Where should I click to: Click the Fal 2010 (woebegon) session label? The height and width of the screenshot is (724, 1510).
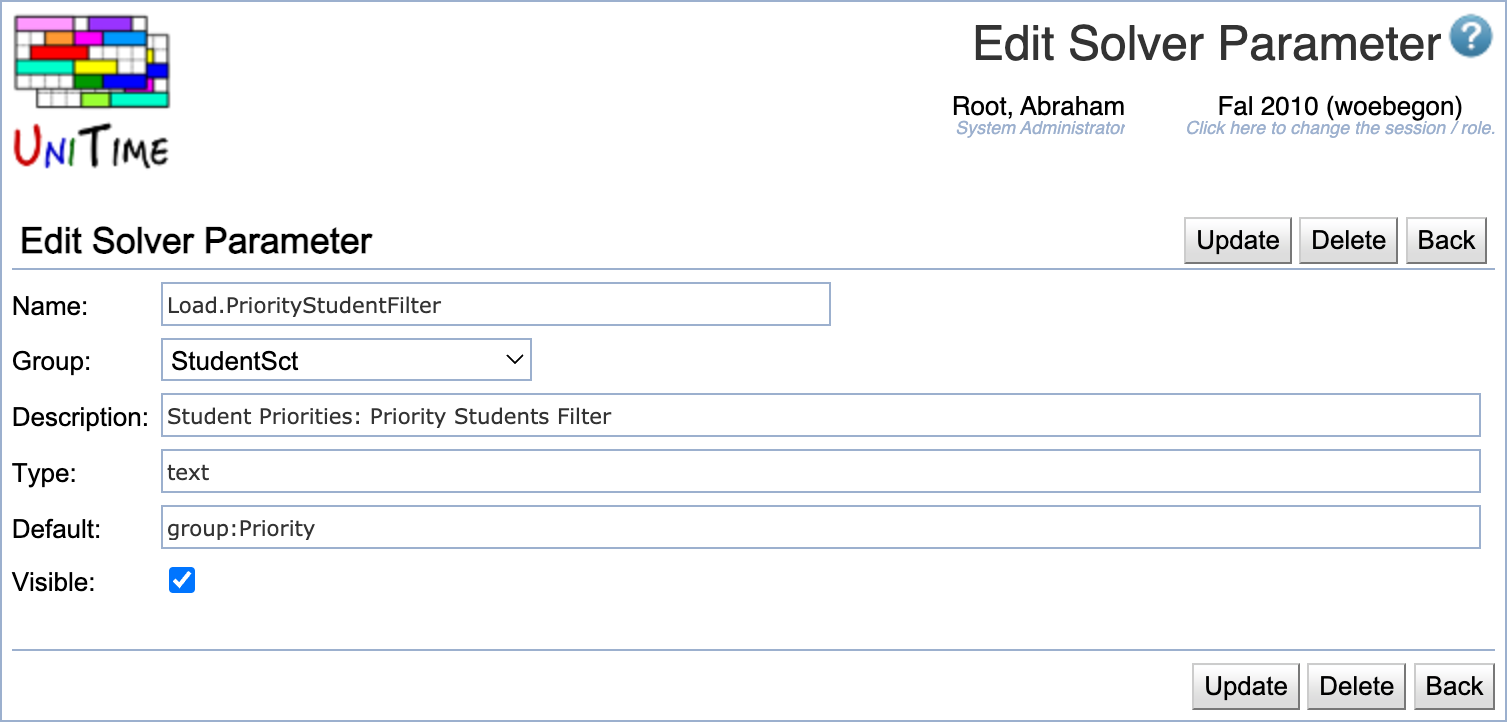1339,106
